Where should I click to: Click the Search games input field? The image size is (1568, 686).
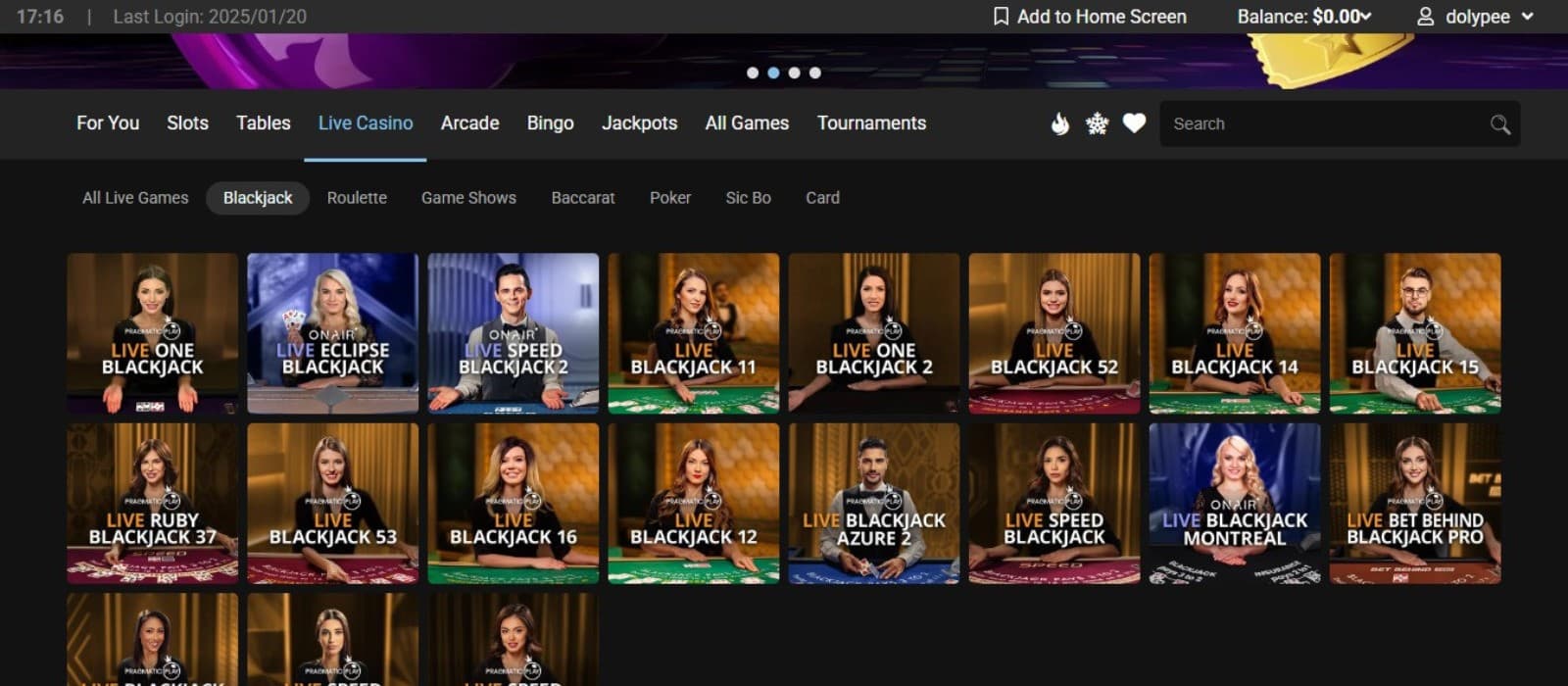click(x=1340, y=123)
